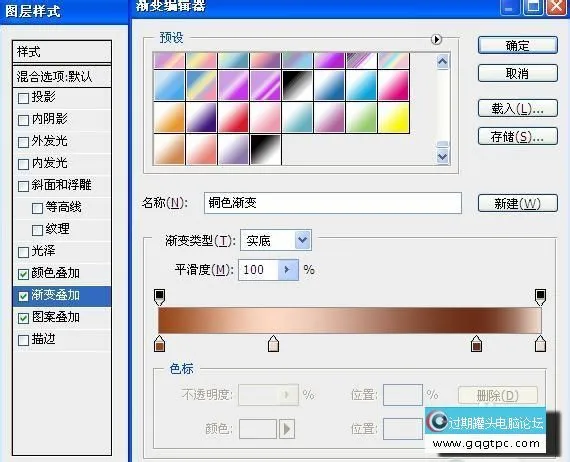Enable the 斜面和浮雕 bevel checkbox
Image resolution: width=570 pixels, height=462 pixels.
pos(23,186)
